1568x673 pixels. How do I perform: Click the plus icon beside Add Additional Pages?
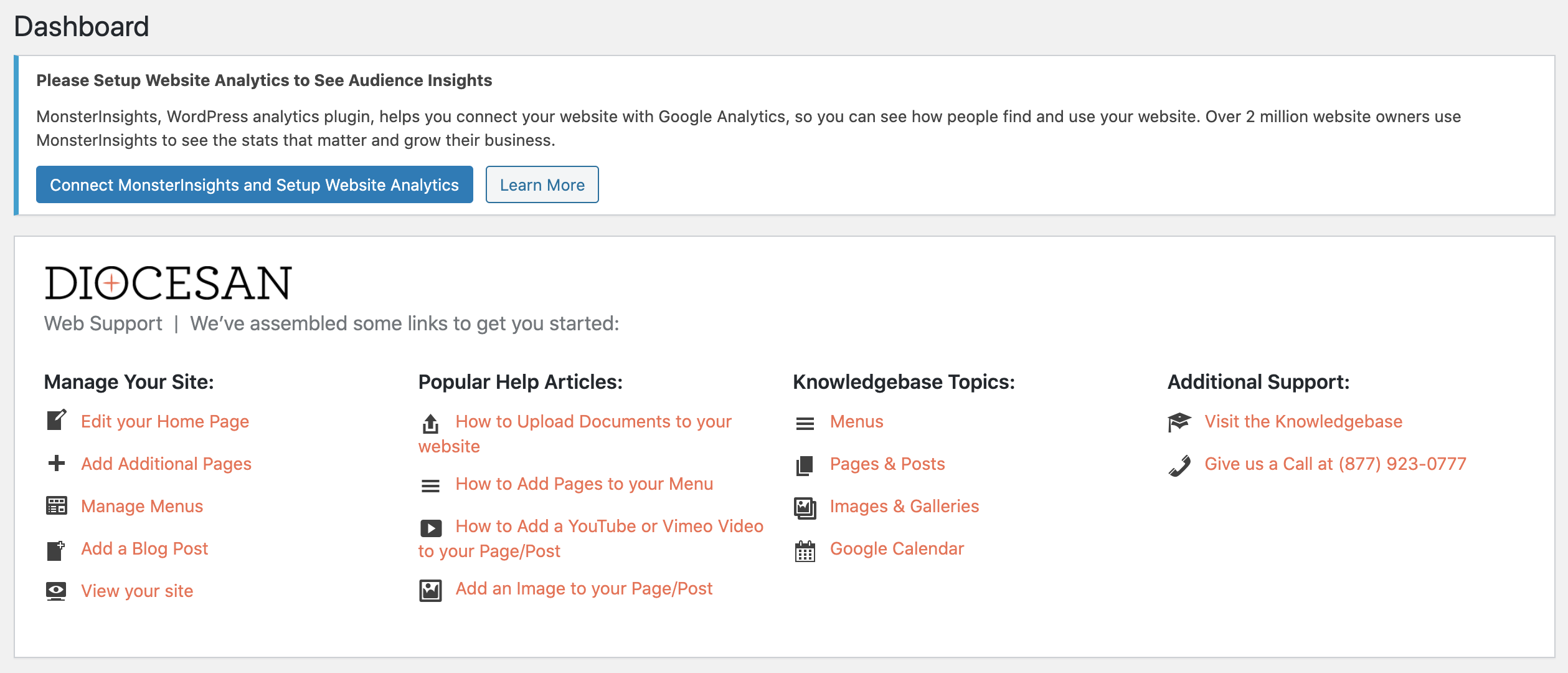click(x=57, y=463)
